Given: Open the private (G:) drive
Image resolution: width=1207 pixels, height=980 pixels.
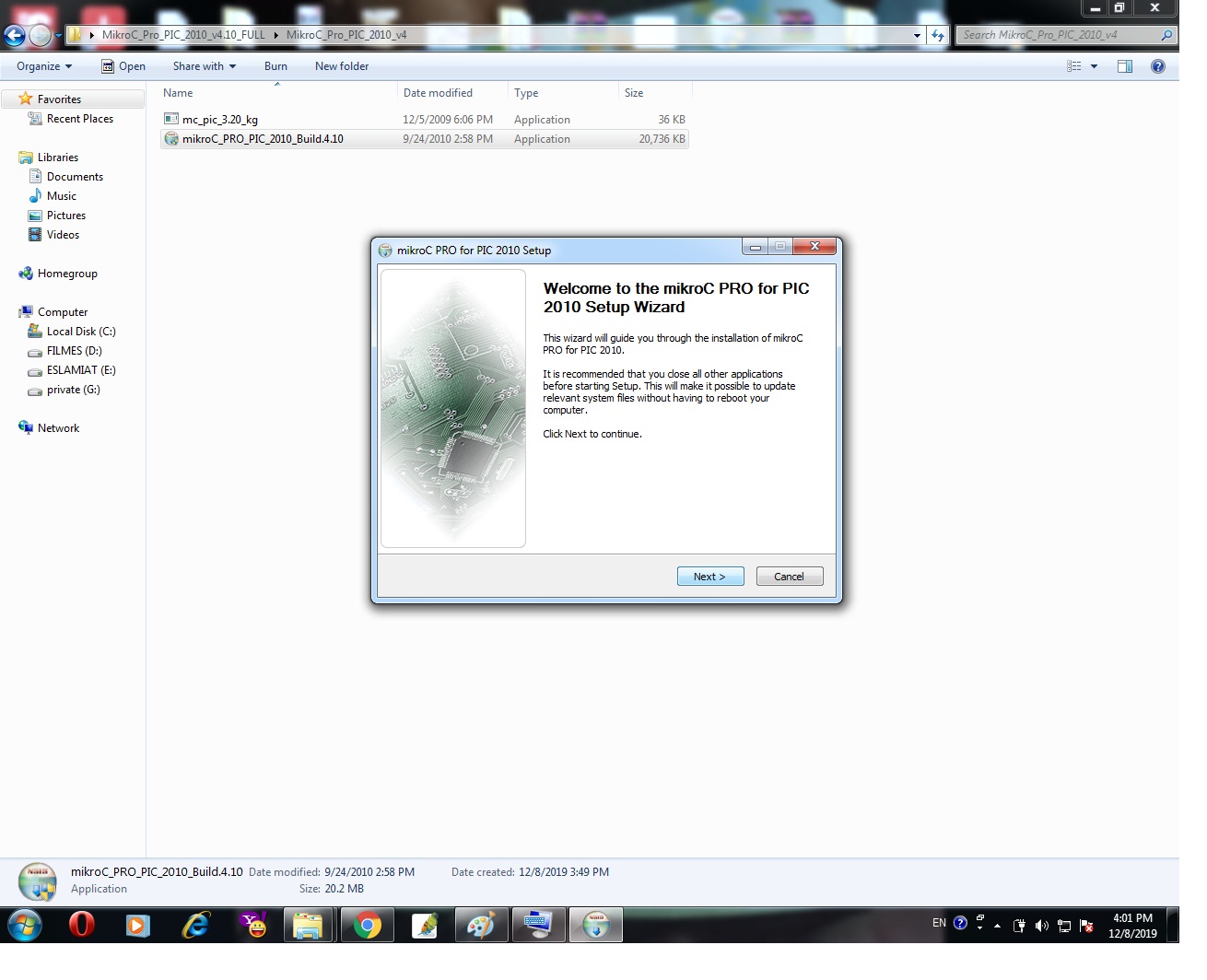Looking at the screenshot, I should click(x=64, y=390).
